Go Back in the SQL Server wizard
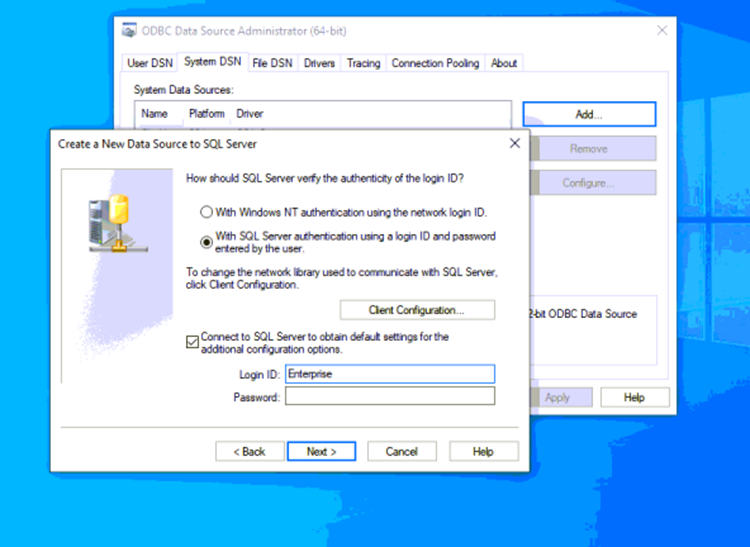The image size is (750, 547). click(250, 451)
